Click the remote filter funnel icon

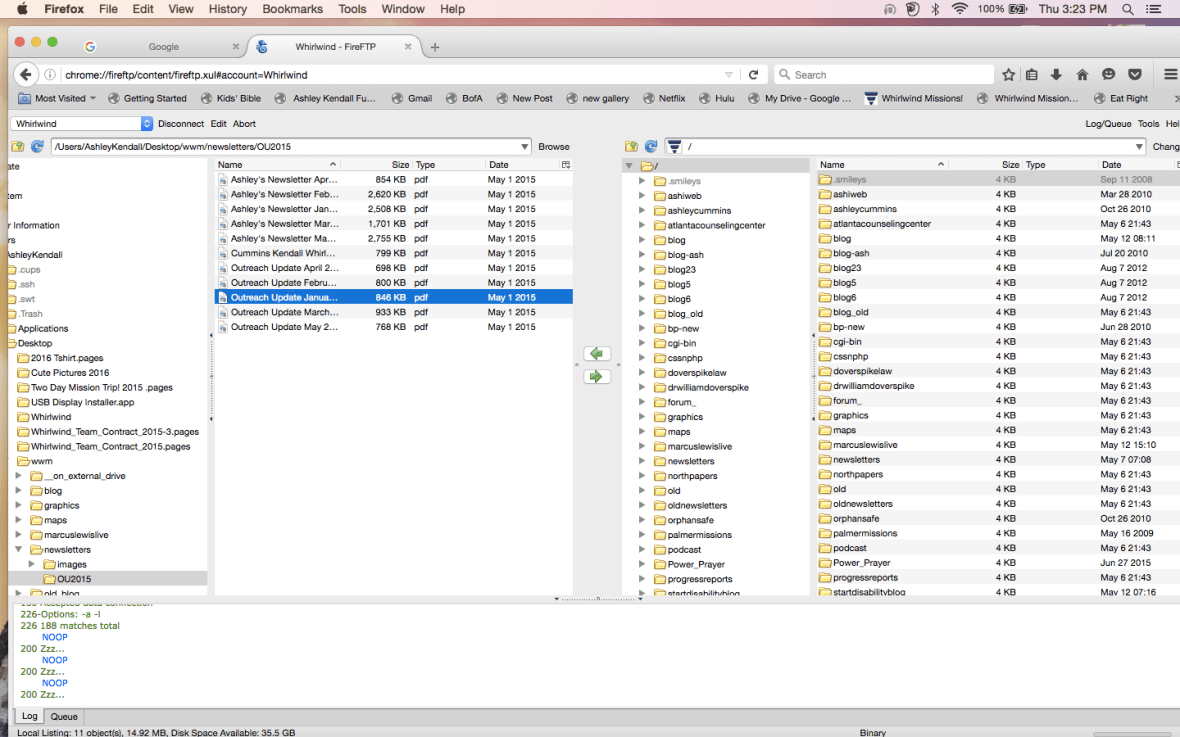pos(674,147)
